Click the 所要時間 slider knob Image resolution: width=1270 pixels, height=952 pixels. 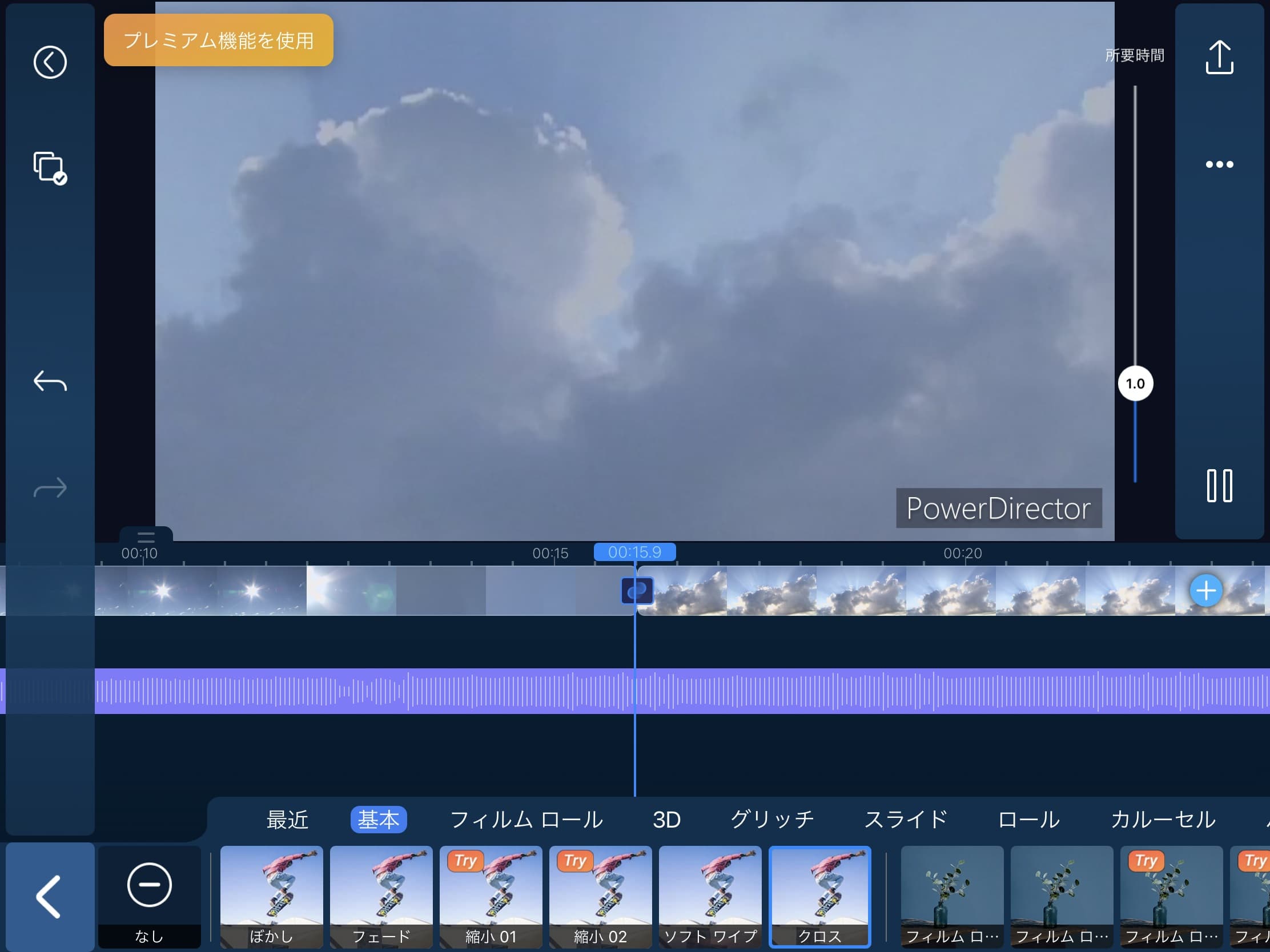(1135, 384)
